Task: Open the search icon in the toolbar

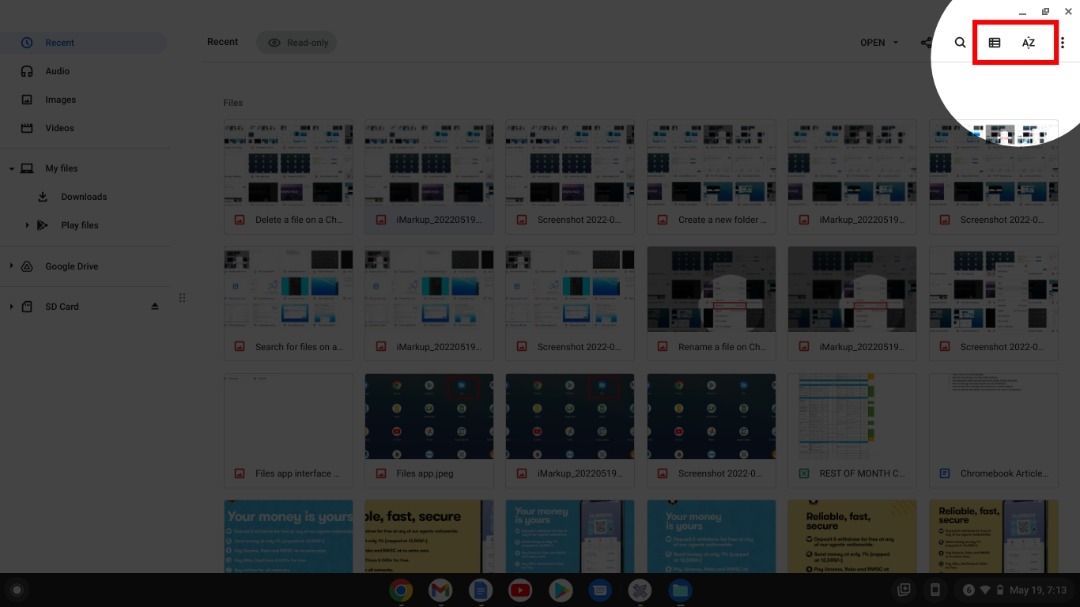Action: [959, 43]
